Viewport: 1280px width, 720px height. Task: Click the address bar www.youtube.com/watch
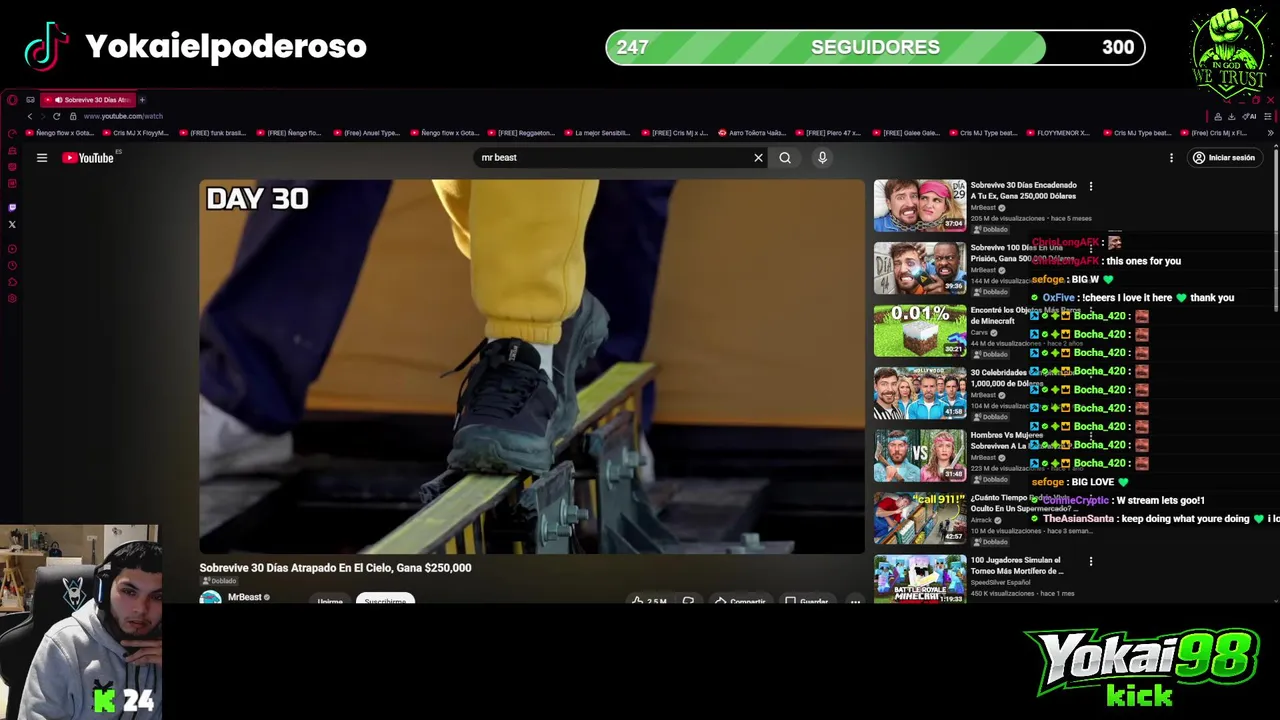point(123,116)
